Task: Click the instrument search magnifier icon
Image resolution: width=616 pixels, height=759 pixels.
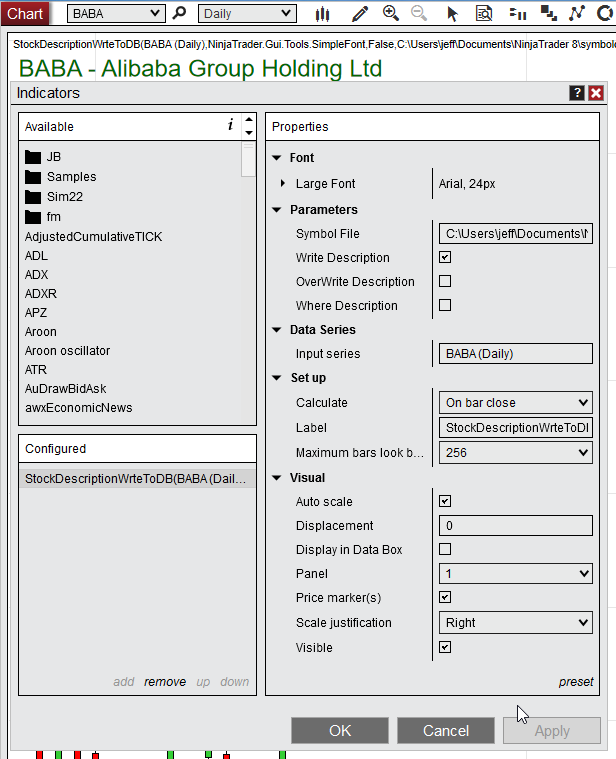Action: [x=179, y=13]
